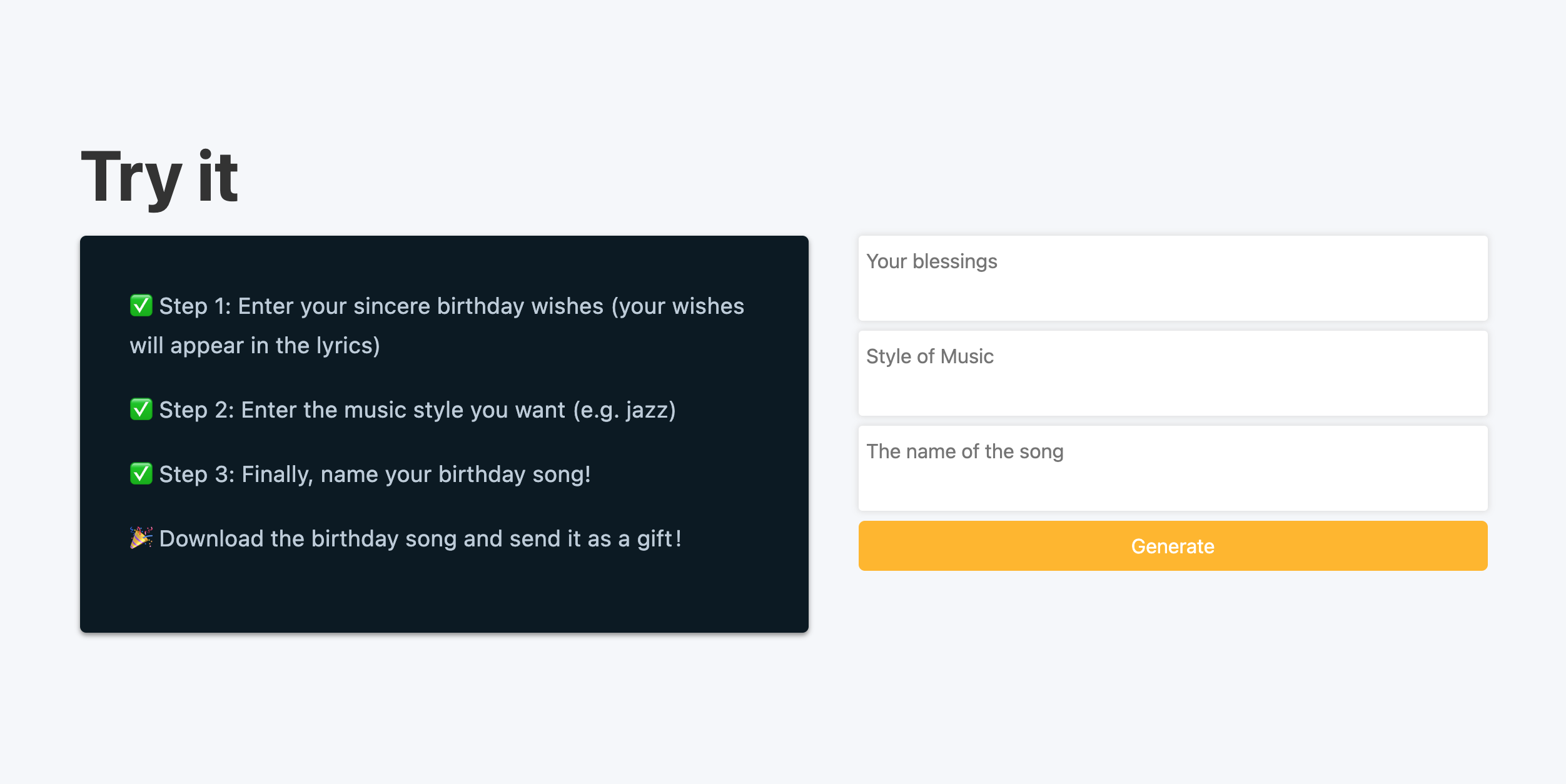The image size is (1566, 784).
Task: Click the 'will appear in the lyrics' line
Action: (x=255, y=346)
